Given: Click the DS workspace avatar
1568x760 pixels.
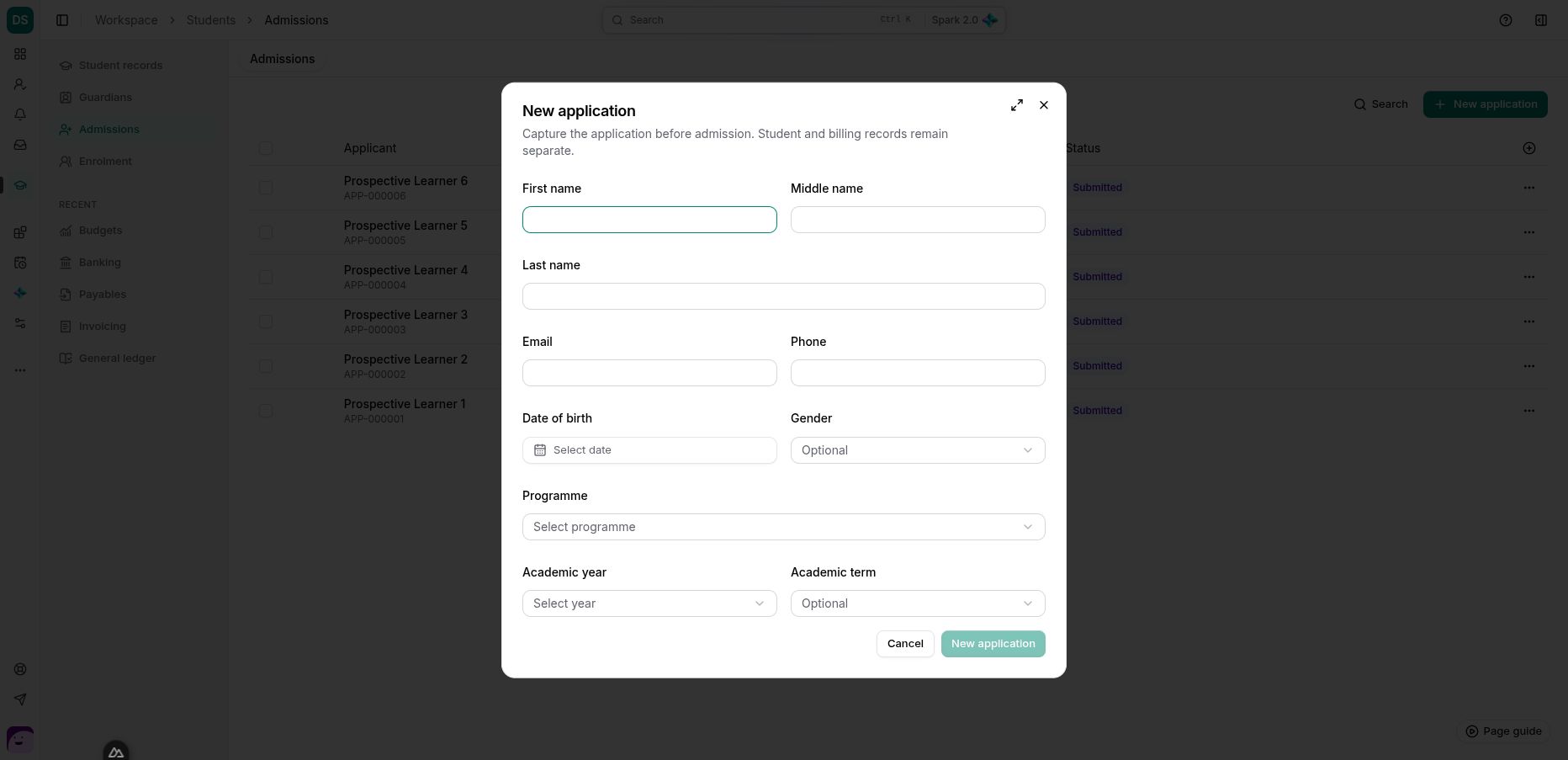Looking at the screenshot, I should [x=20, y=20].
